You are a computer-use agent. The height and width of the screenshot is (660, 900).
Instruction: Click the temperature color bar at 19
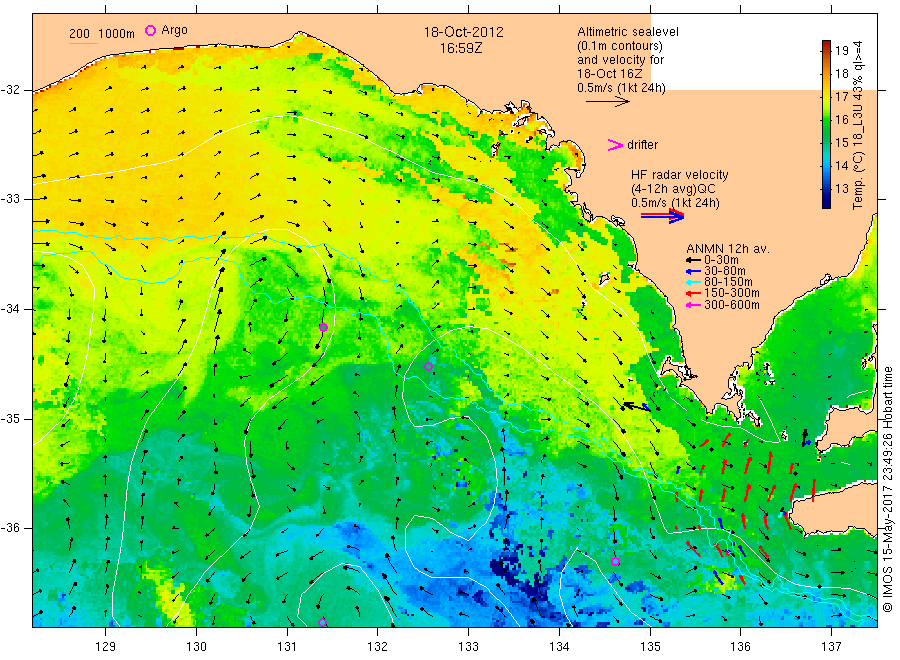(x=826, y=51)
